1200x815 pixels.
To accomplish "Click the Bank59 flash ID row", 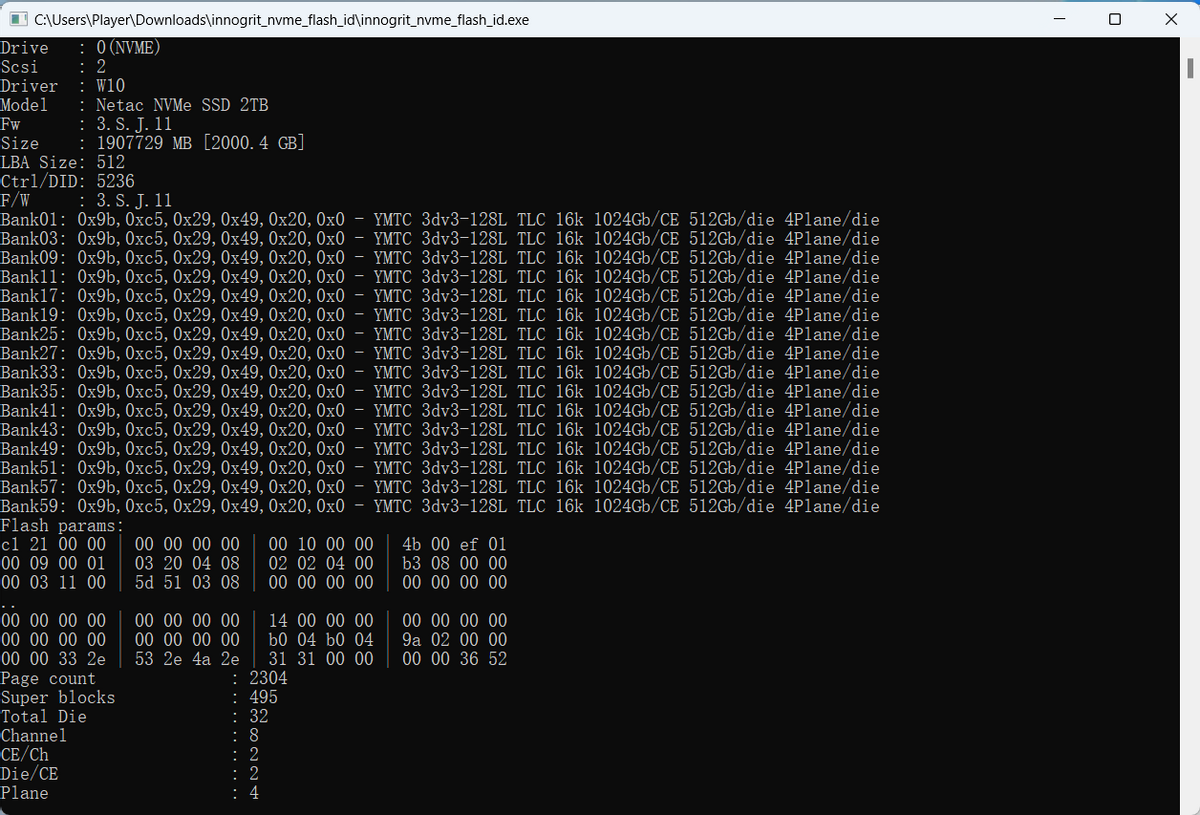I will pos(440,506).
